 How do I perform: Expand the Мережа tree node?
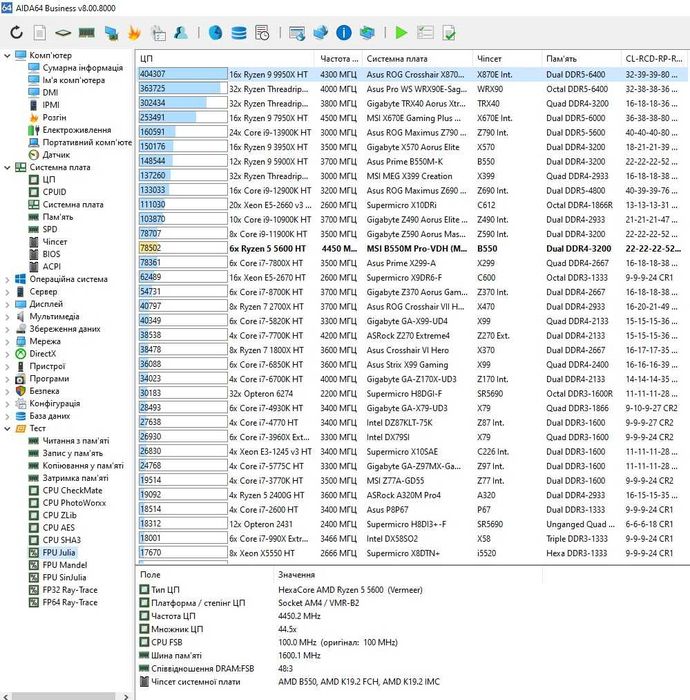coord(7,342)
